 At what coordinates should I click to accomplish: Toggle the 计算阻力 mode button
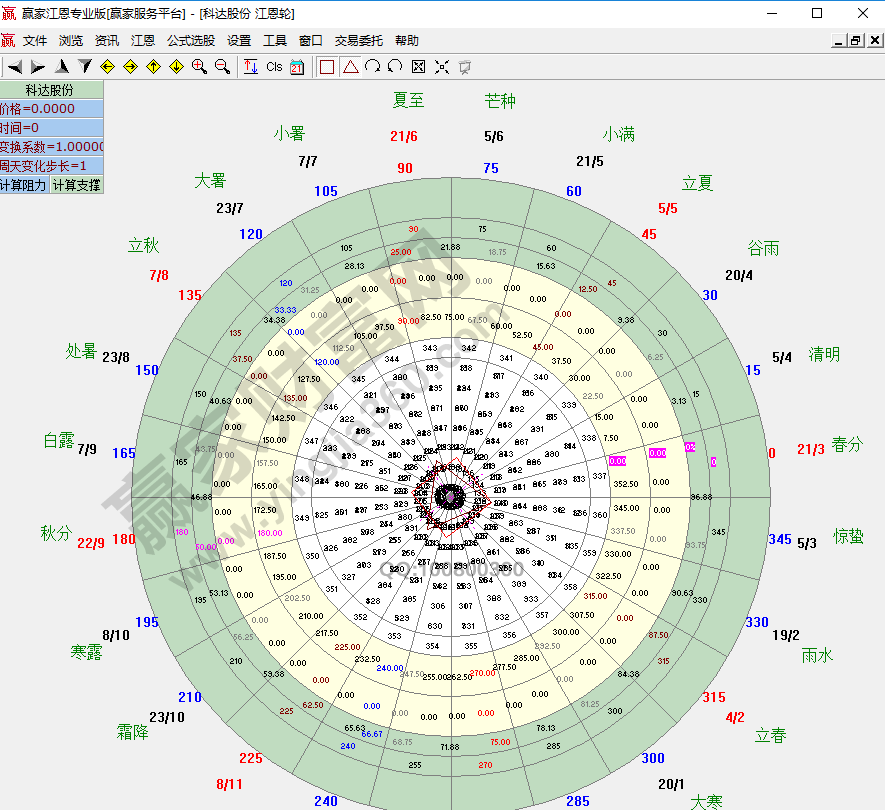[24, 185]
